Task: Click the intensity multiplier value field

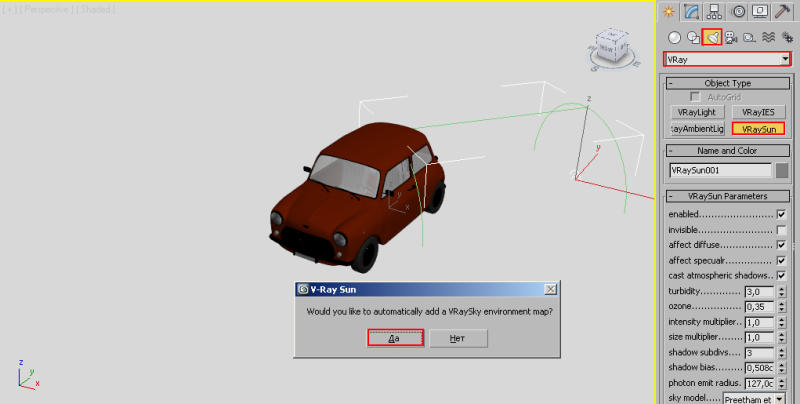Action: pos(759,322)
